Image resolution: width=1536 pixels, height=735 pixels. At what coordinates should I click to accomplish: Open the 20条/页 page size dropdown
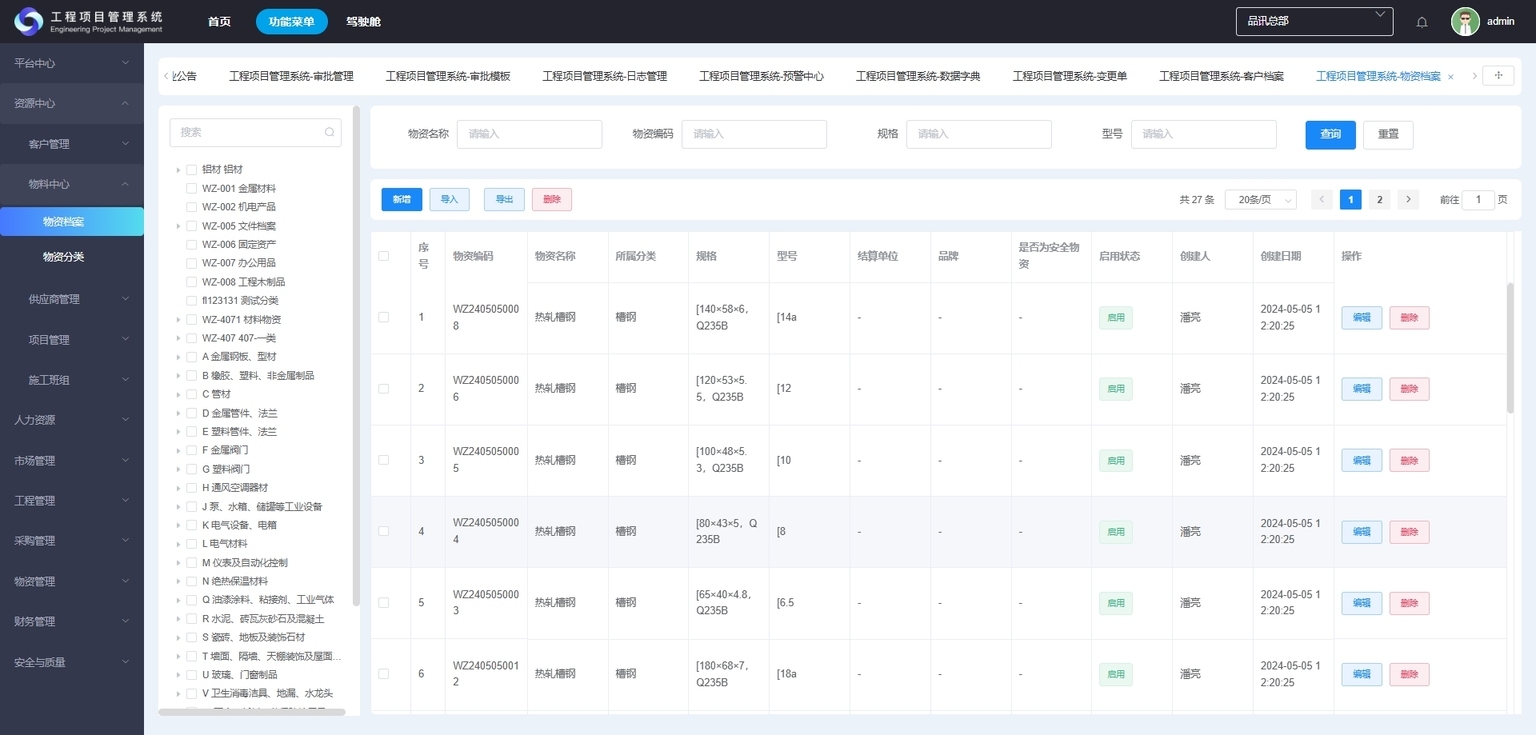pyautogui.click(x=1260, y=200)
